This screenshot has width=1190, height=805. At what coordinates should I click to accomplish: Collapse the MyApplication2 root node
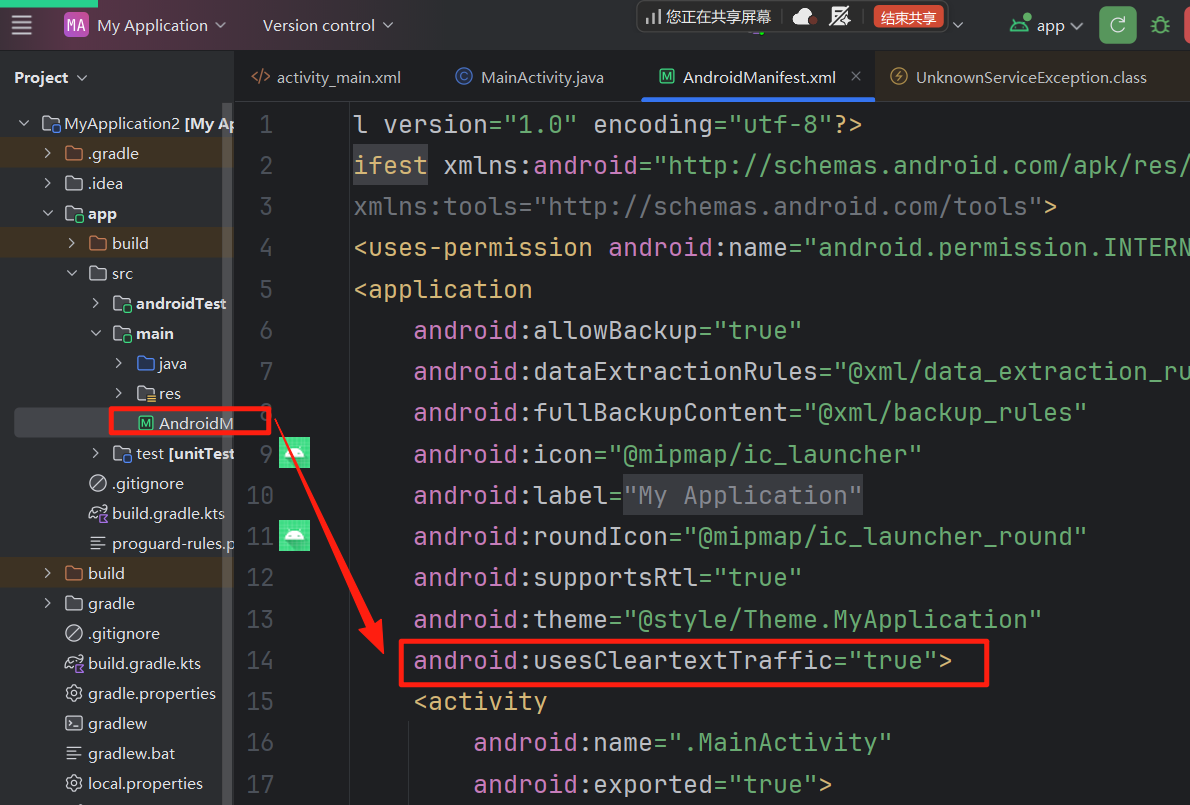[24, 123]
